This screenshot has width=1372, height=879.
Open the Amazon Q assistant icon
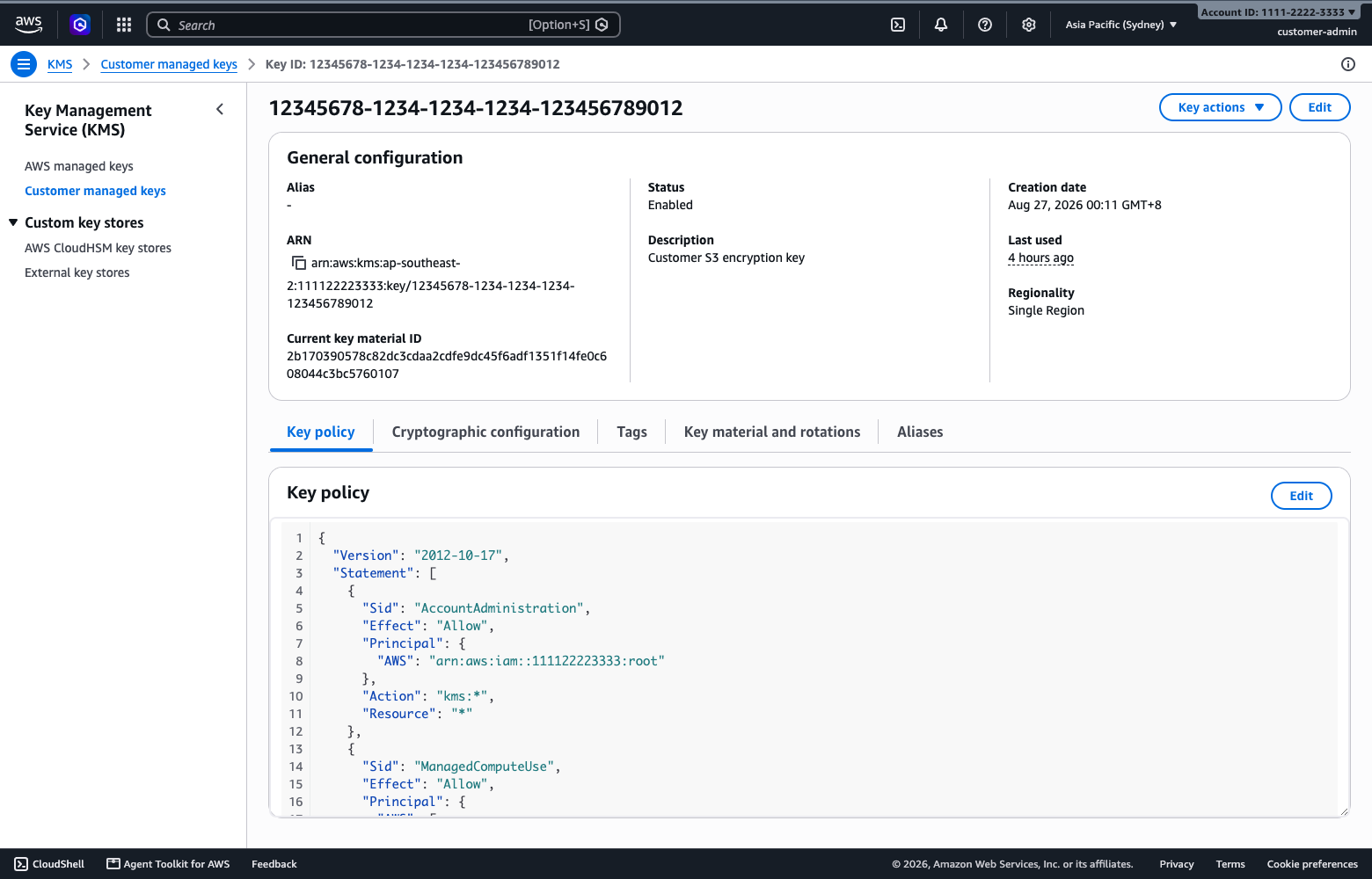coord(80,25)
